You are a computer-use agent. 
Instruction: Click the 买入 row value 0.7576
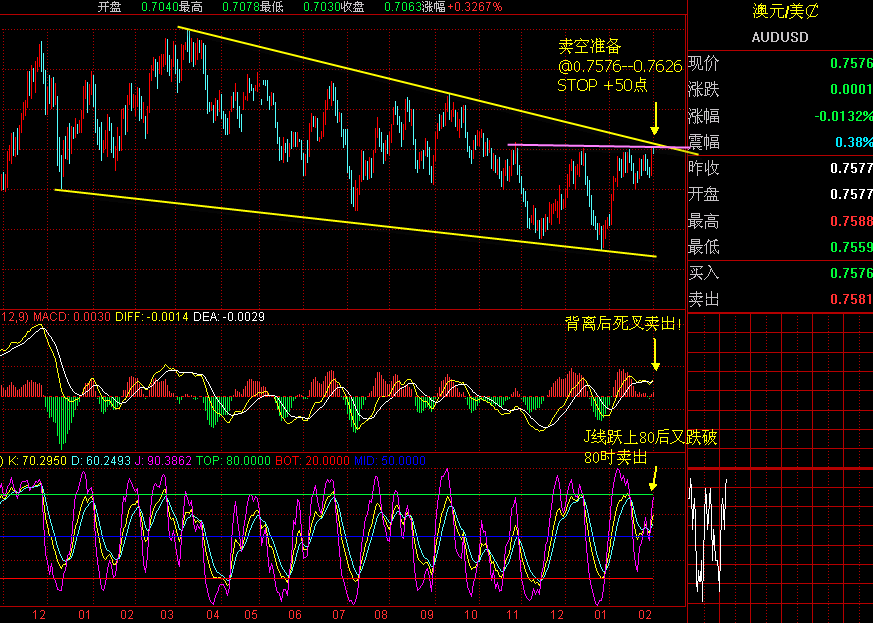click(851, 273)
